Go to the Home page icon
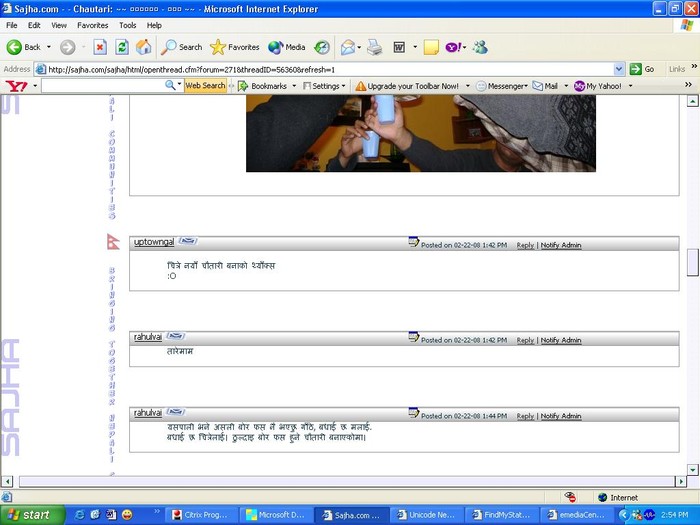 (144, 47)
